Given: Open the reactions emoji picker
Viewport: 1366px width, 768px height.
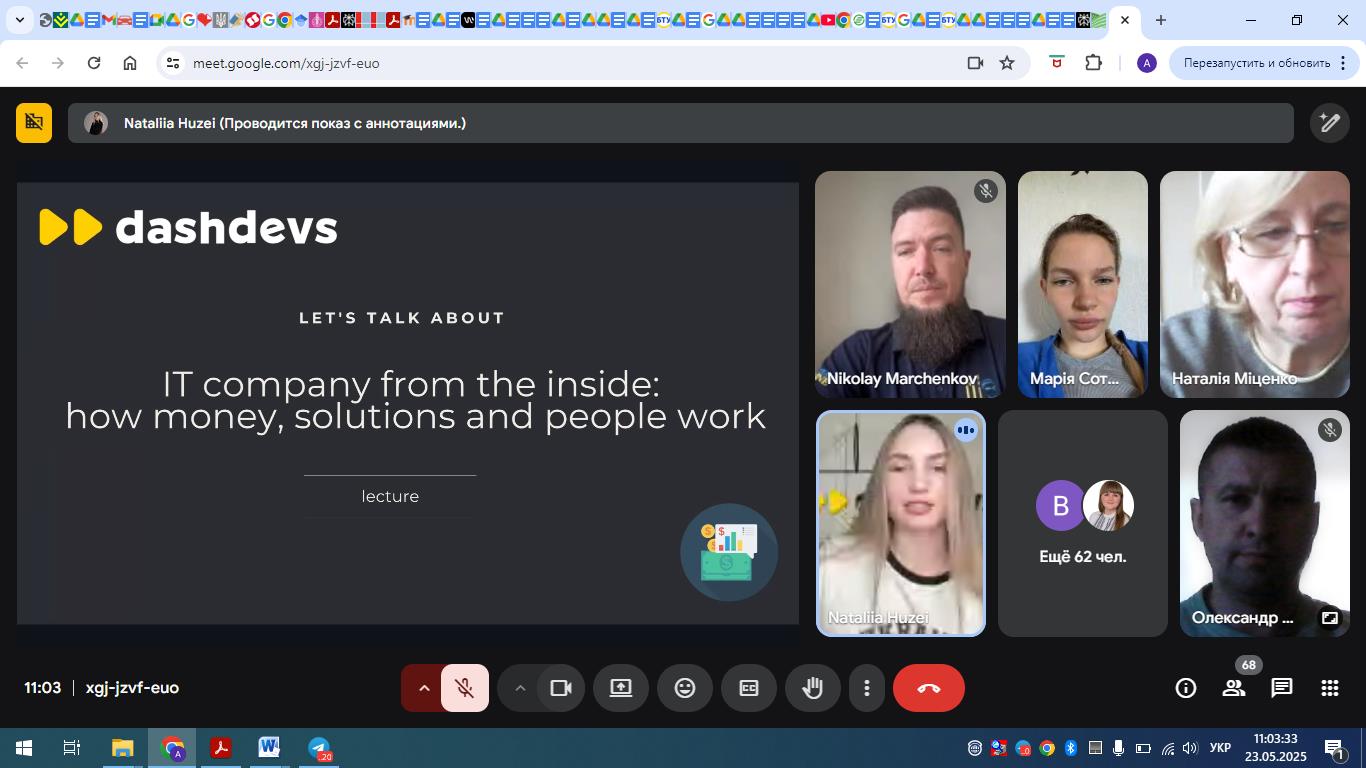Looking at the screenshot, I should point(684,688).
